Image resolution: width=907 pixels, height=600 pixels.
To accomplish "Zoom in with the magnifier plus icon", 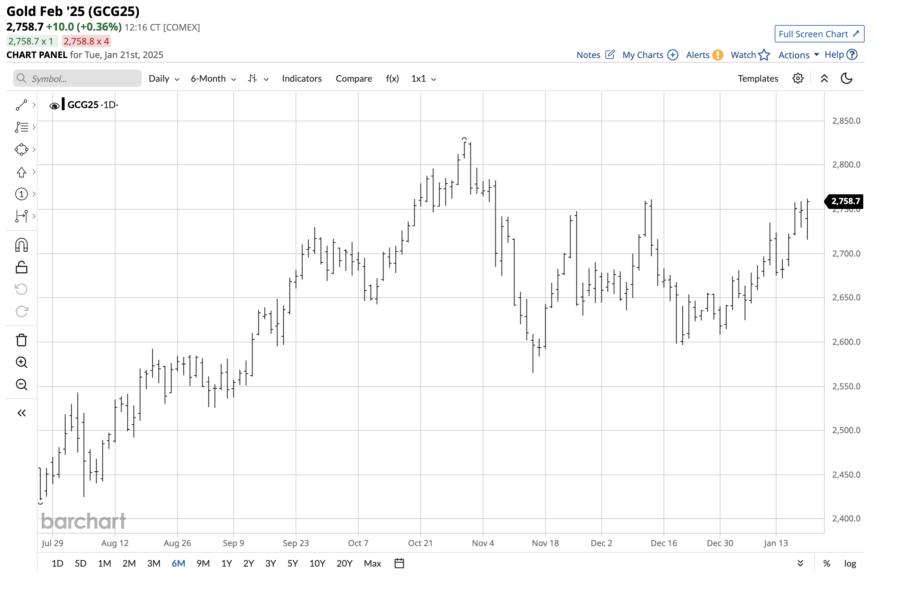I will click(x=21, y=363).
